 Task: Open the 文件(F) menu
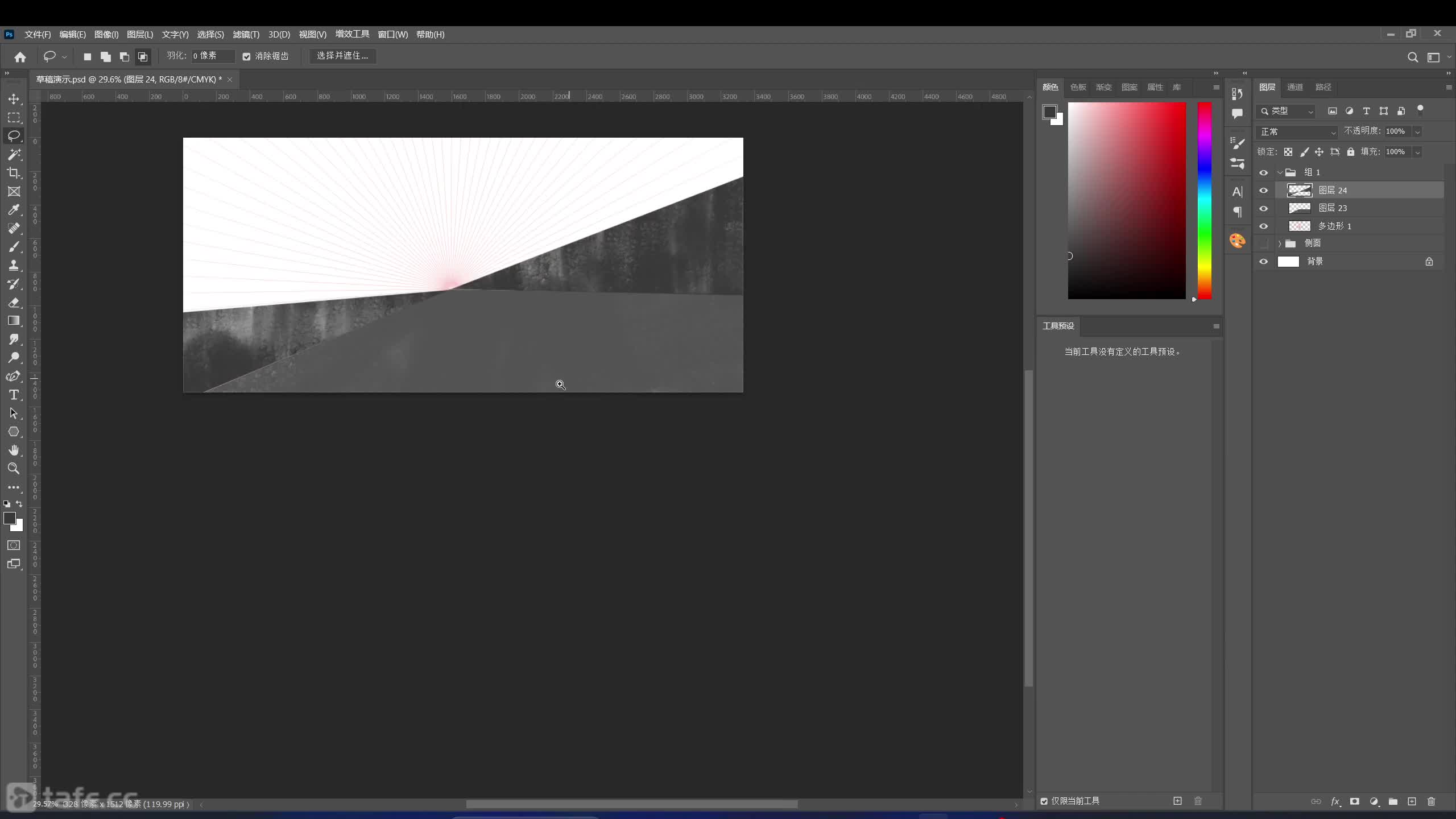coord(38,35)
